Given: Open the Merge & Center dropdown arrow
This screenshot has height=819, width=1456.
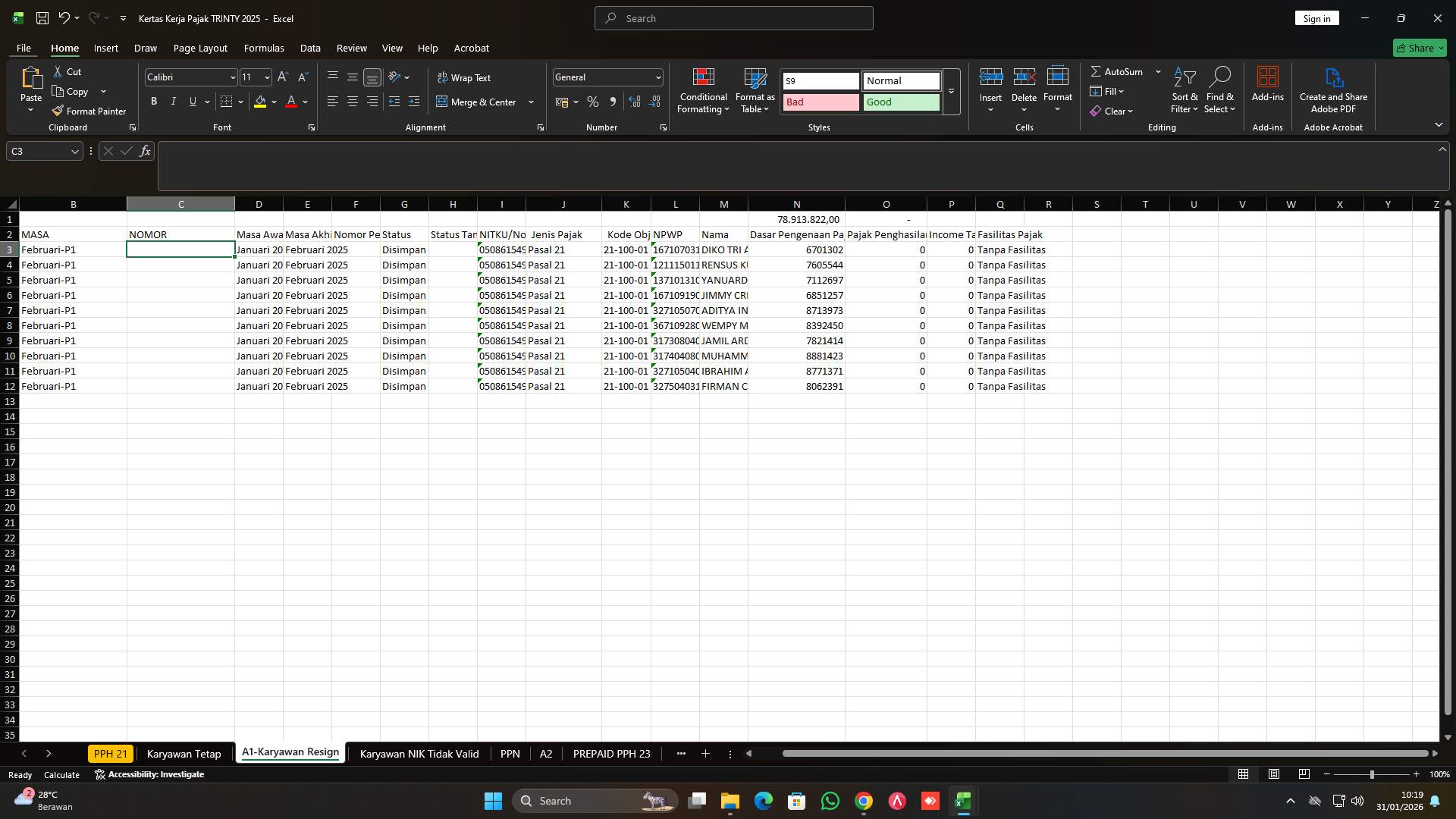Looking at the screenshot, I should coord(531,102).
